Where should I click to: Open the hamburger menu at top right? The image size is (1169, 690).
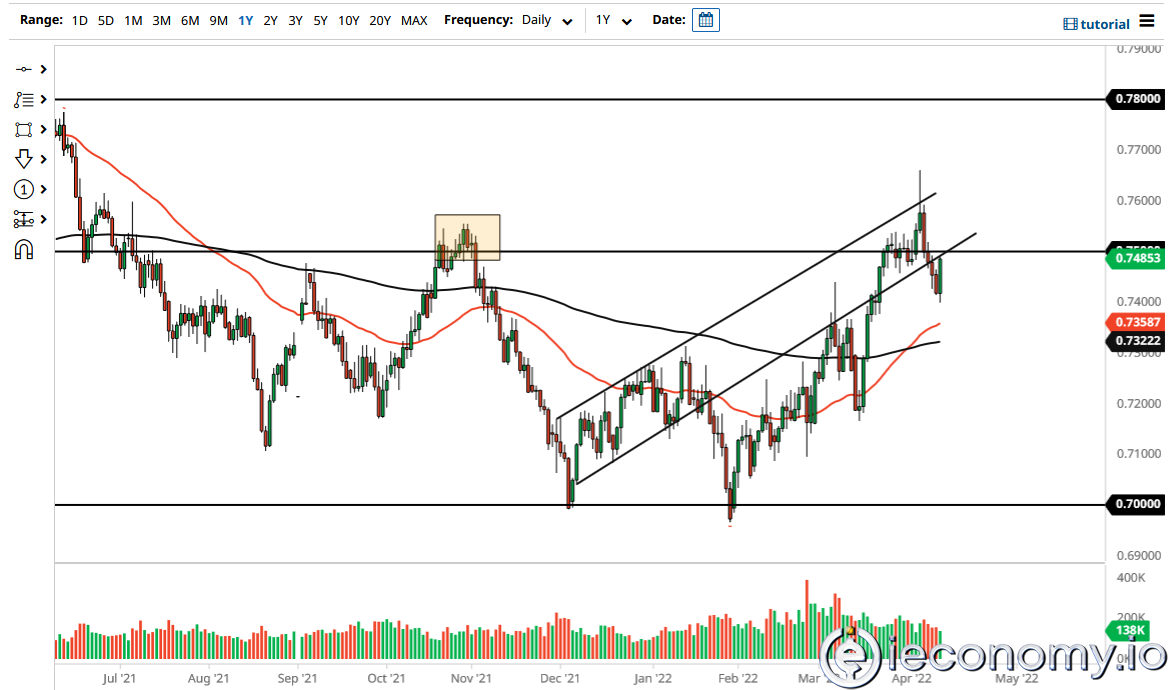tap(1146, 19)
